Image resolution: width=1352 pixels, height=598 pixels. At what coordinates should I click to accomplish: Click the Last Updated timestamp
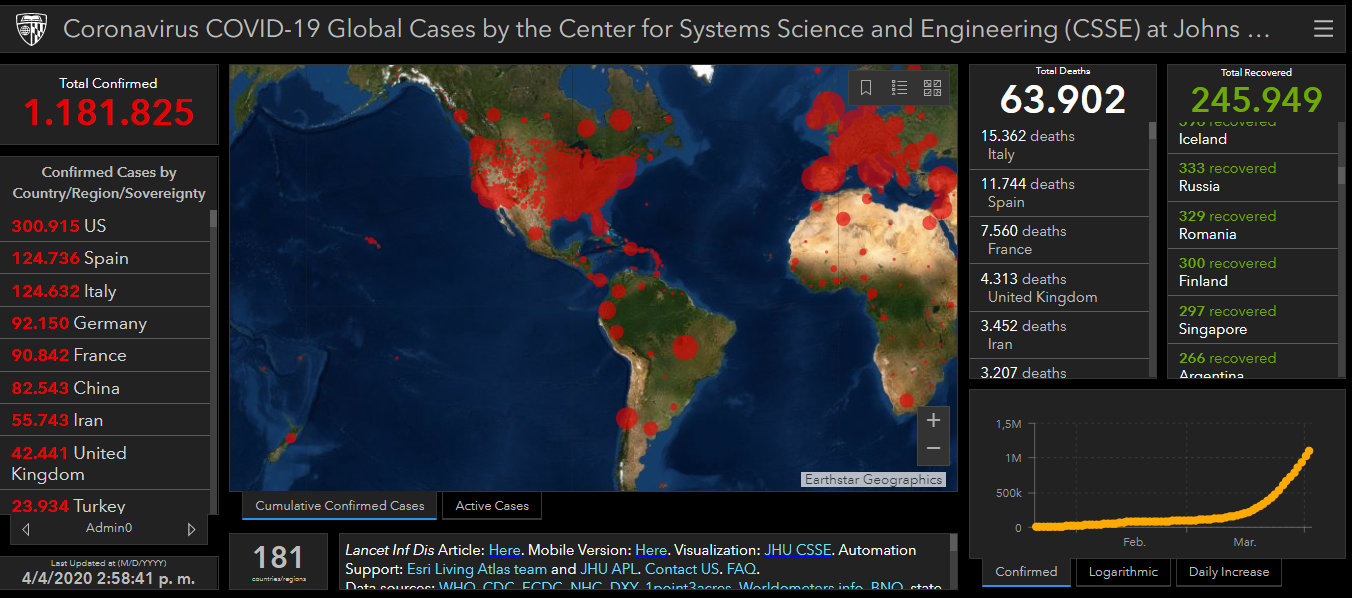click(108, 578)
